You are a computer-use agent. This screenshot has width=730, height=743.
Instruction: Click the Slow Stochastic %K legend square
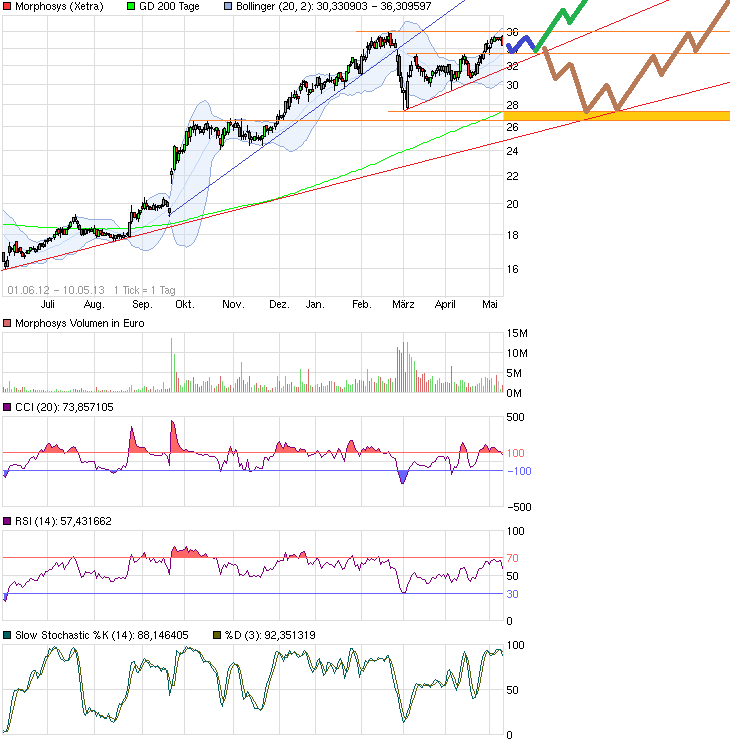tap(7, 635)
